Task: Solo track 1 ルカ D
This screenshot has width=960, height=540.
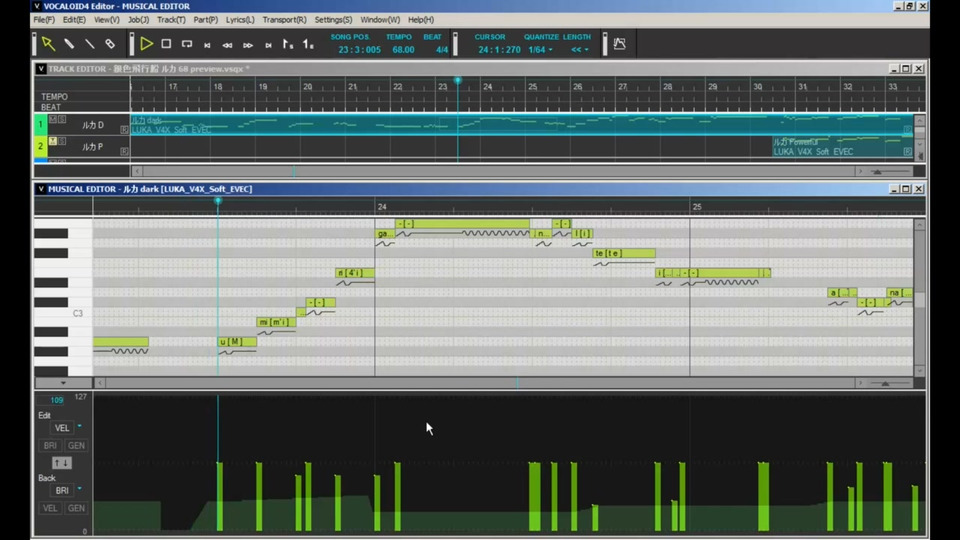Action: [x=62, y=119]
